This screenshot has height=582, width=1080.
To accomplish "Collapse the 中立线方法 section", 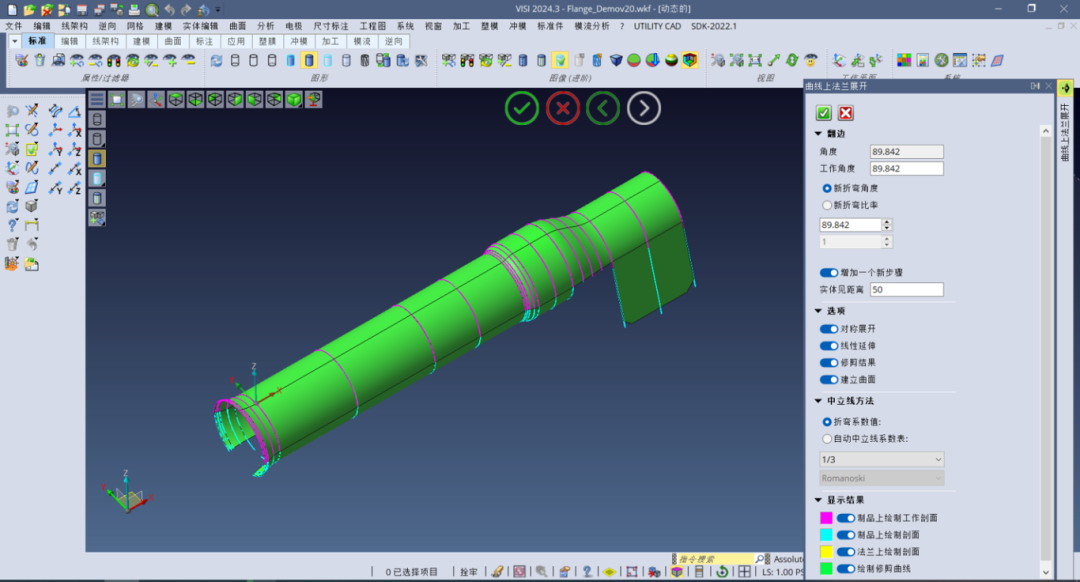I will pos(818,401).
